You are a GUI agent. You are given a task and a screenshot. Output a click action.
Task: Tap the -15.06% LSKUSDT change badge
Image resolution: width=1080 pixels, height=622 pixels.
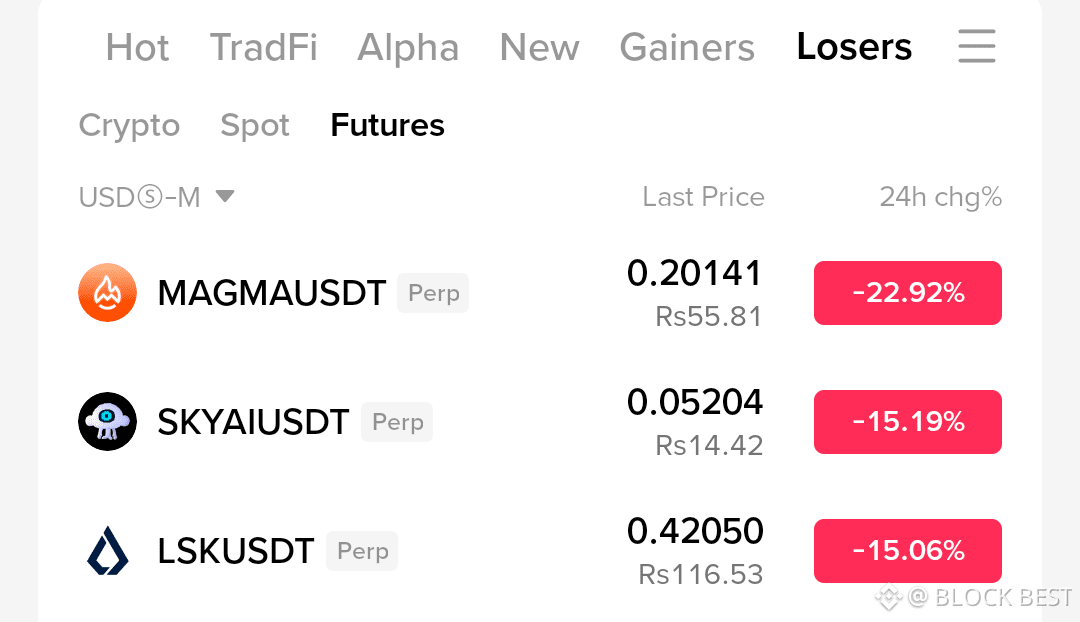coord(908,550)
